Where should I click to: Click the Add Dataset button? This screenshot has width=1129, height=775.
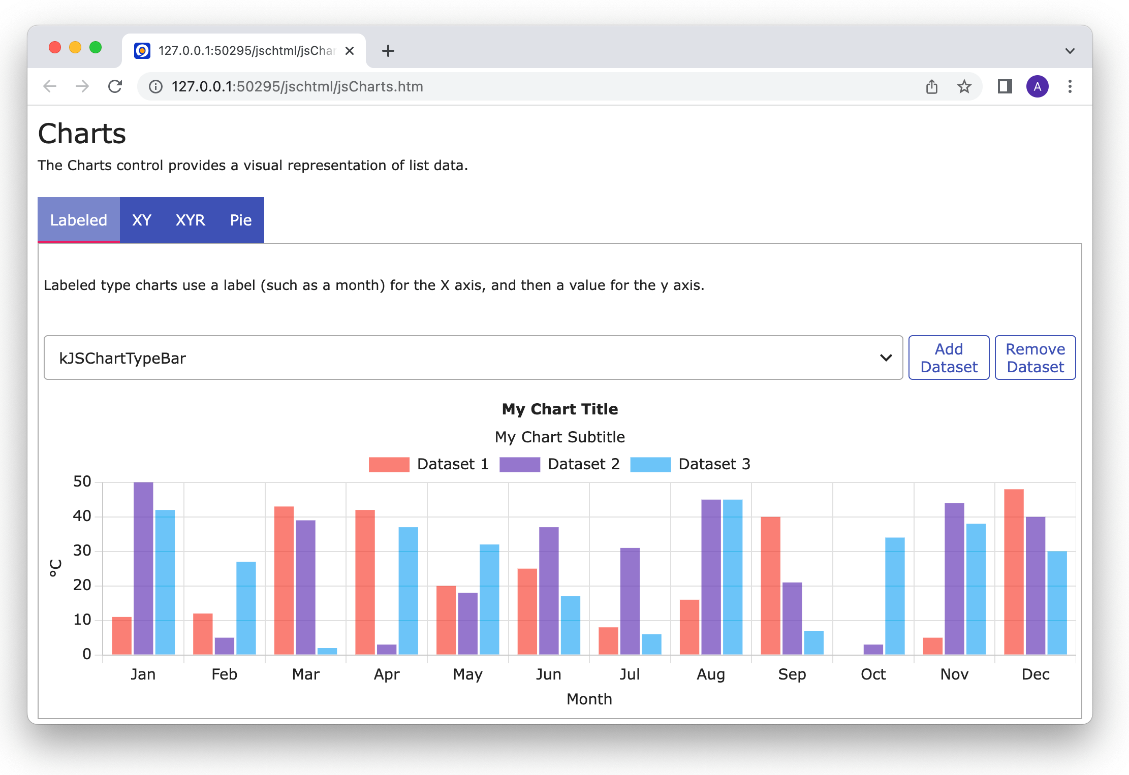(949, 357)
